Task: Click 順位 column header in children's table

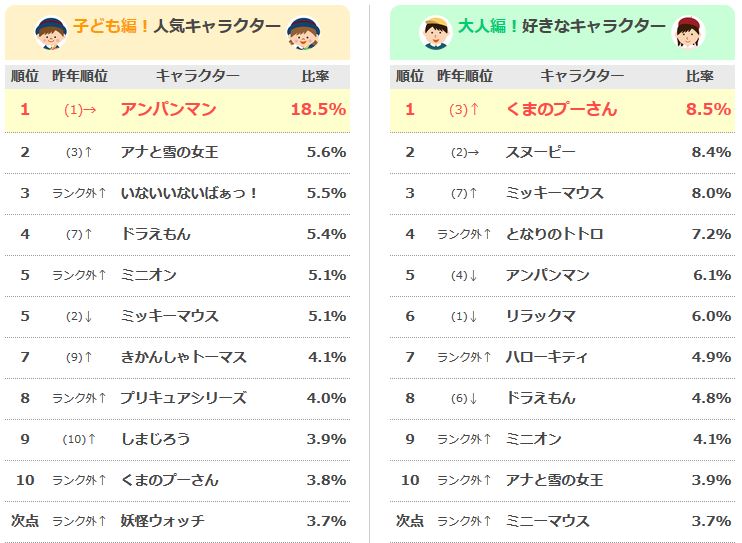Action: coord(25,76)
